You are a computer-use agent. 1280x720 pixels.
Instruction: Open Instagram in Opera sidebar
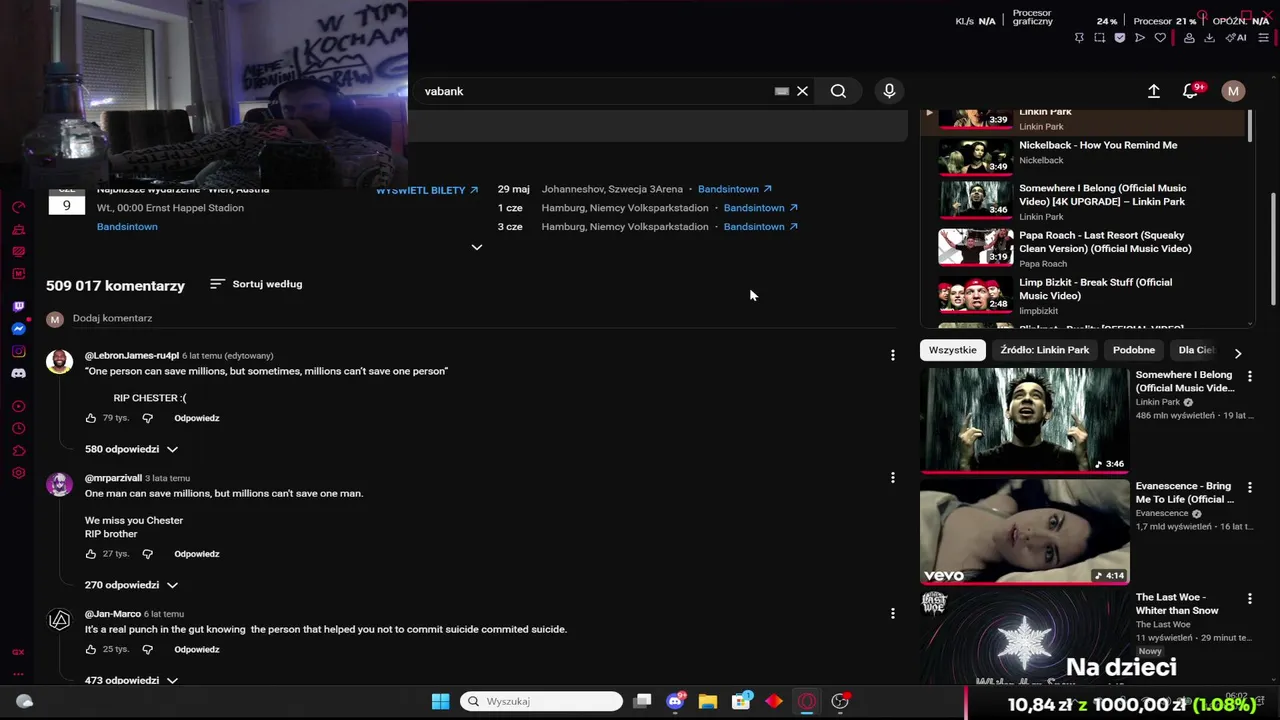(x=18, y=351)
